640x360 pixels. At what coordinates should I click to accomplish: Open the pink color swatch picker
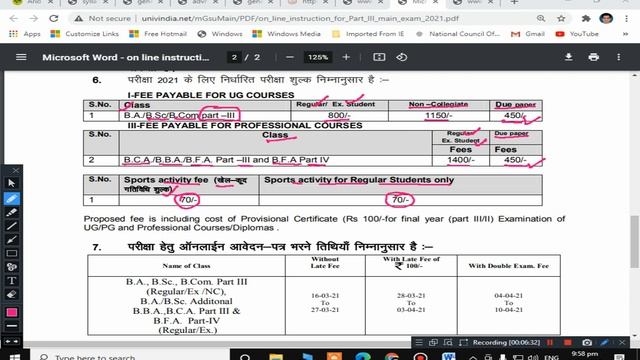[x=11, y=312]
